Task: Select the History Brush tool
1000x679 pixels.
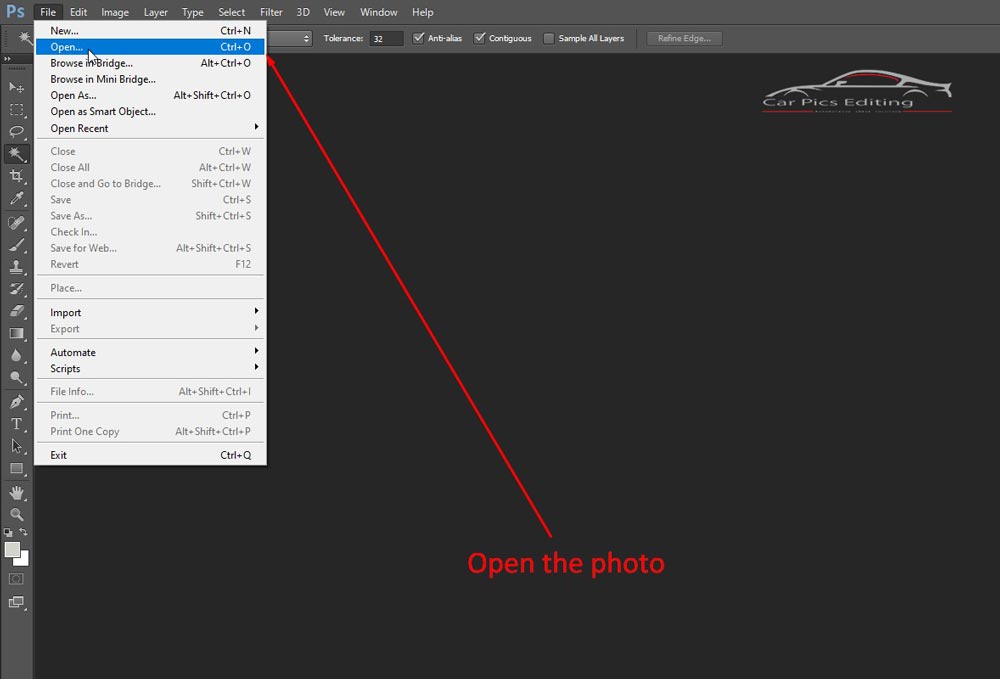Action: click(16, 289)
